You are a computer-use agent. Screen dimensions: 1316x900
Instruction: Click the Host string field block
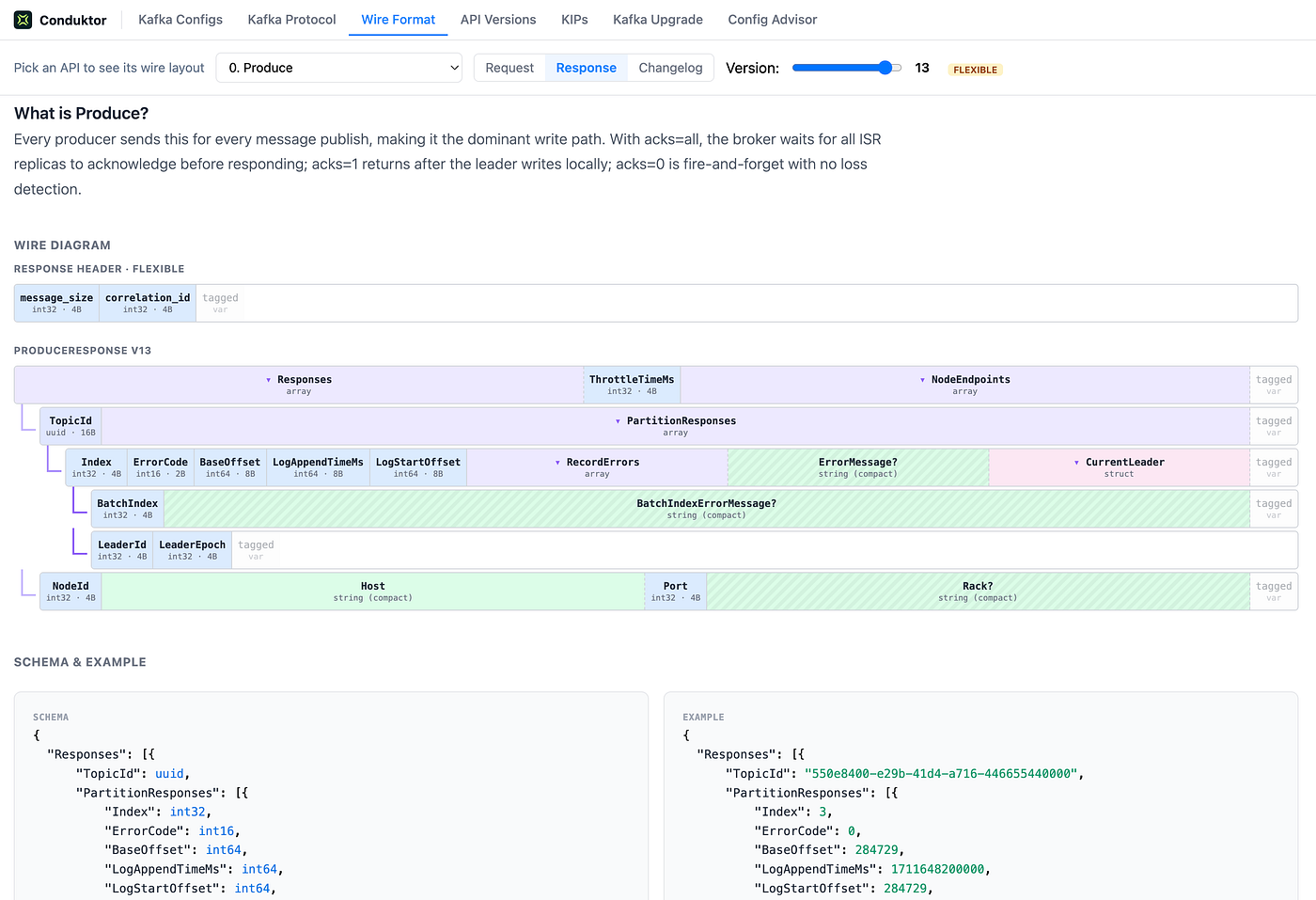click(373, 592)
